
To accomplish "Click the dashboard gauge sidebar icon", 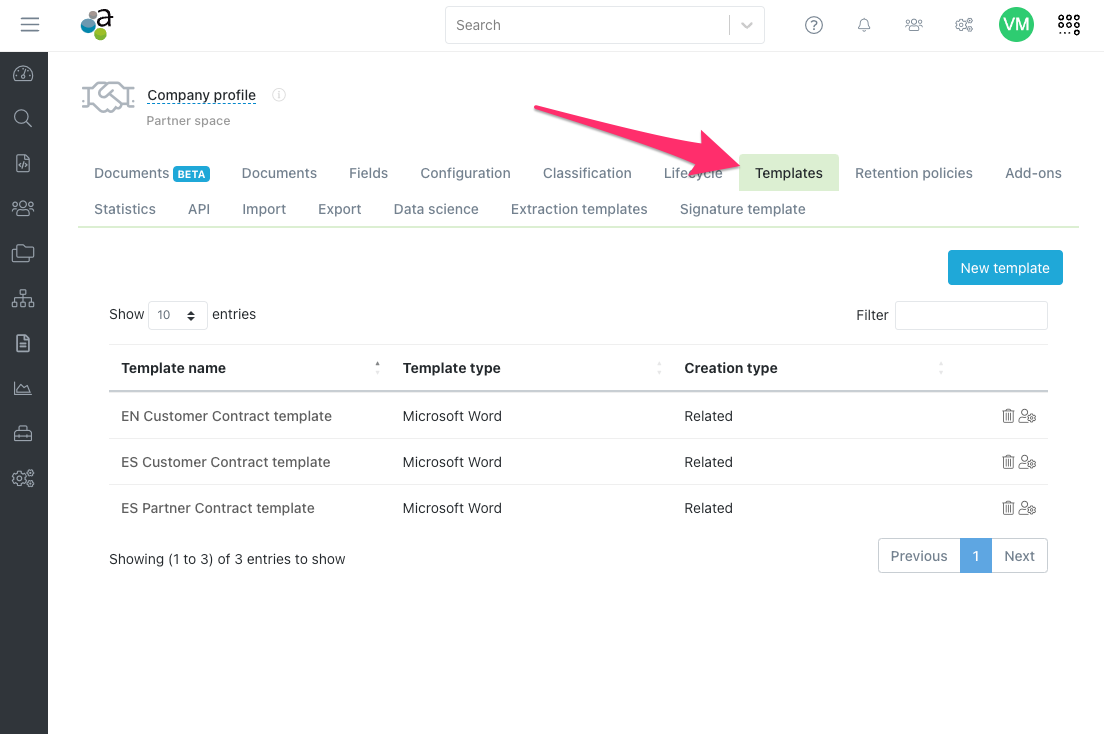I will pos(23,74).
